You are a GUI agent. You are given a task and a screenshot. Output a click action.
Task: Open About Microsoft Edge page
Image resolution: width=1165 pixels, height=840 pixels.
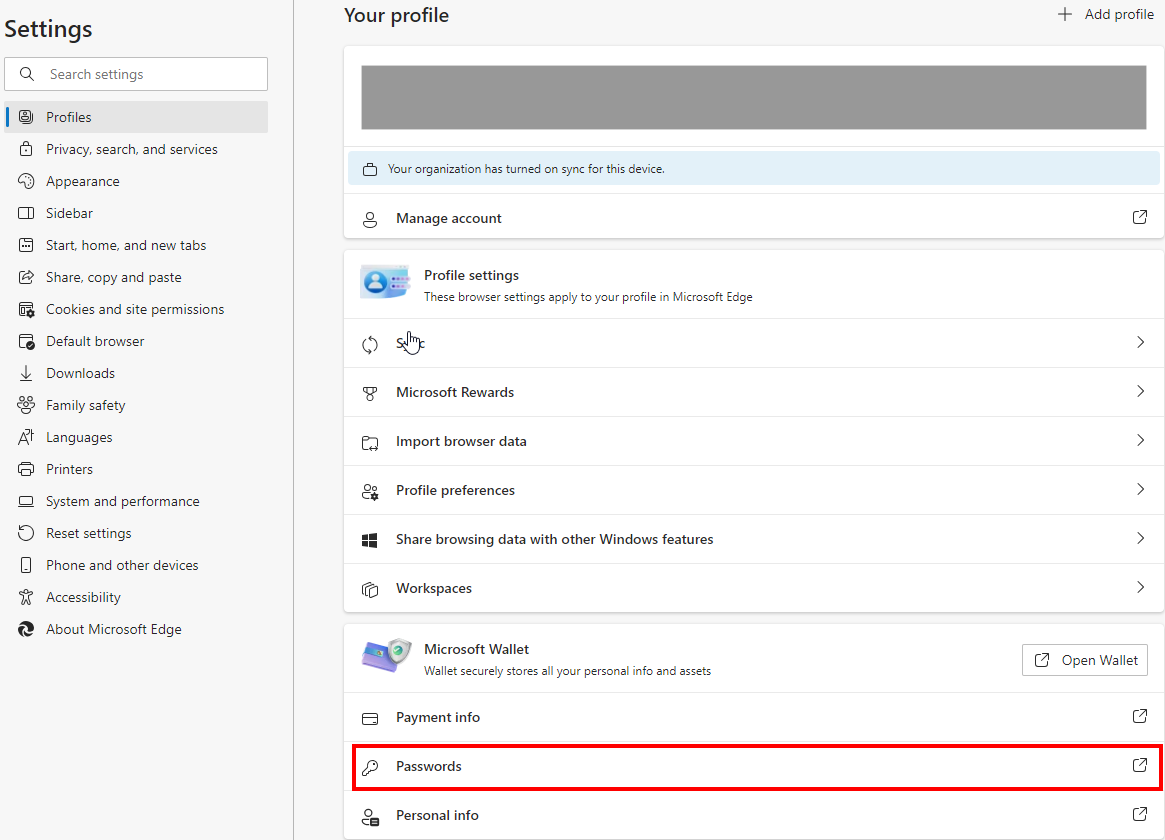137,629
